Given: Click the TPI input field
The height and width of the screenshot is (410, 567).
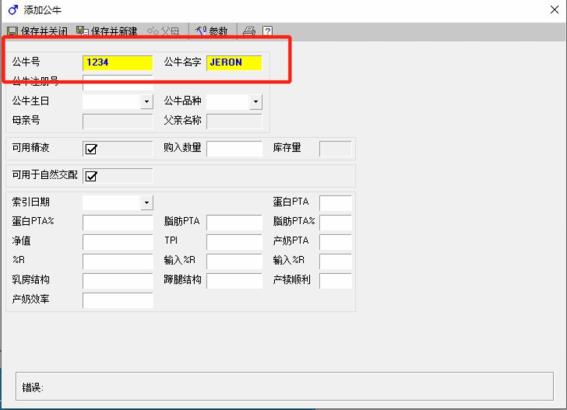Looking at the screenshot, I should pos(234,242).
